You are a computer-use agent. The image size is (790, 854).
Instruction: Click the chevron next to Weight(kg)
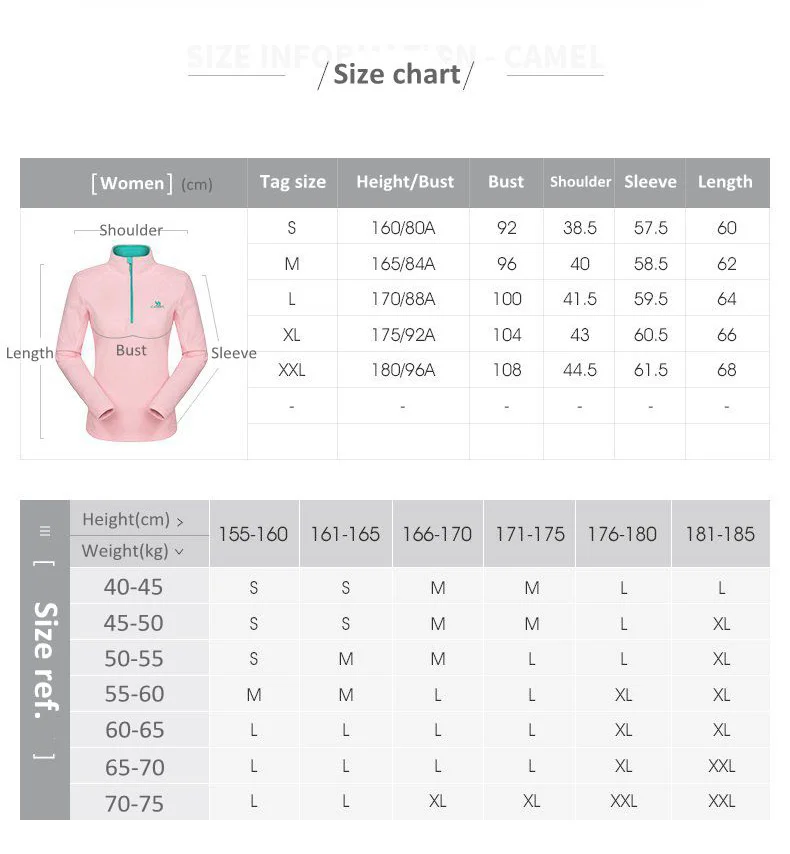tap(179, 552)
